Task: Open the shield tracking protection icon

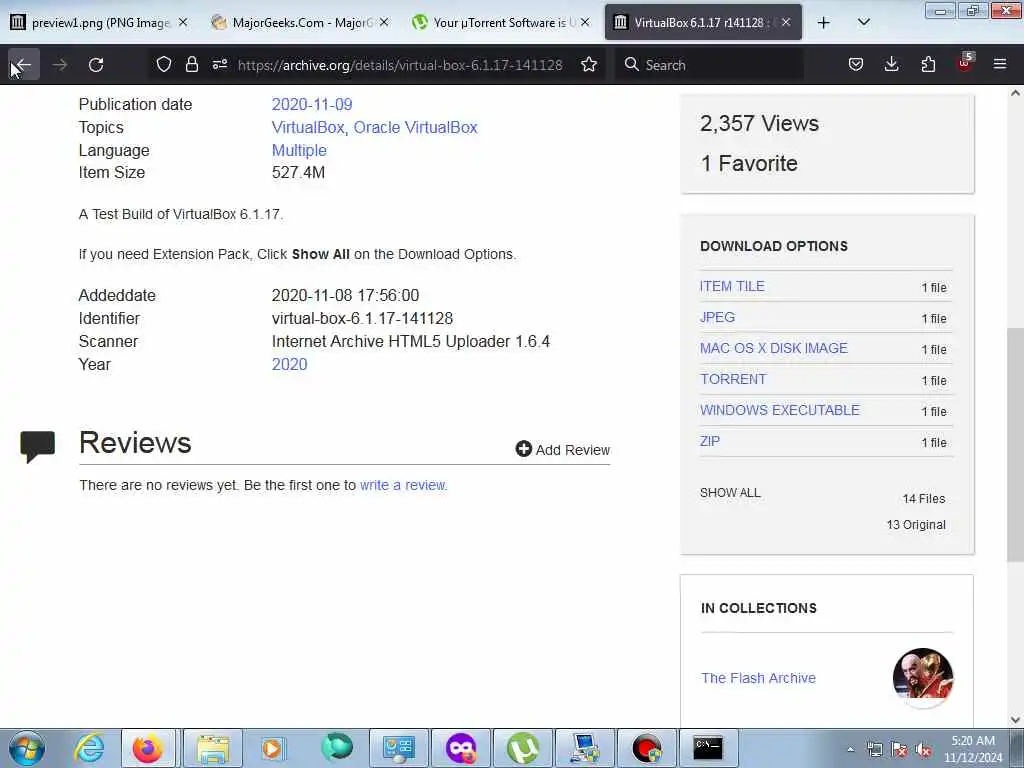Action: 164,64
